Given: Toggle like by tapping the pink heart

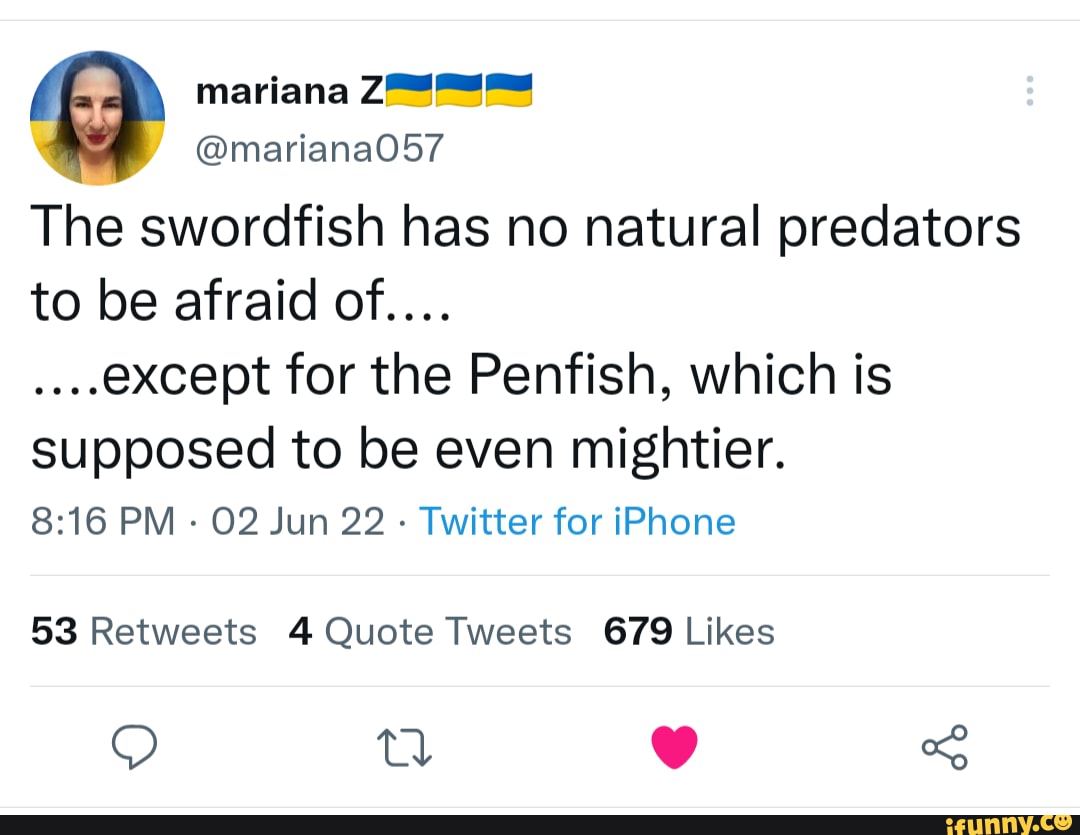Looking at the screenshot, I should pyautogui.click(x=675, y=746).
